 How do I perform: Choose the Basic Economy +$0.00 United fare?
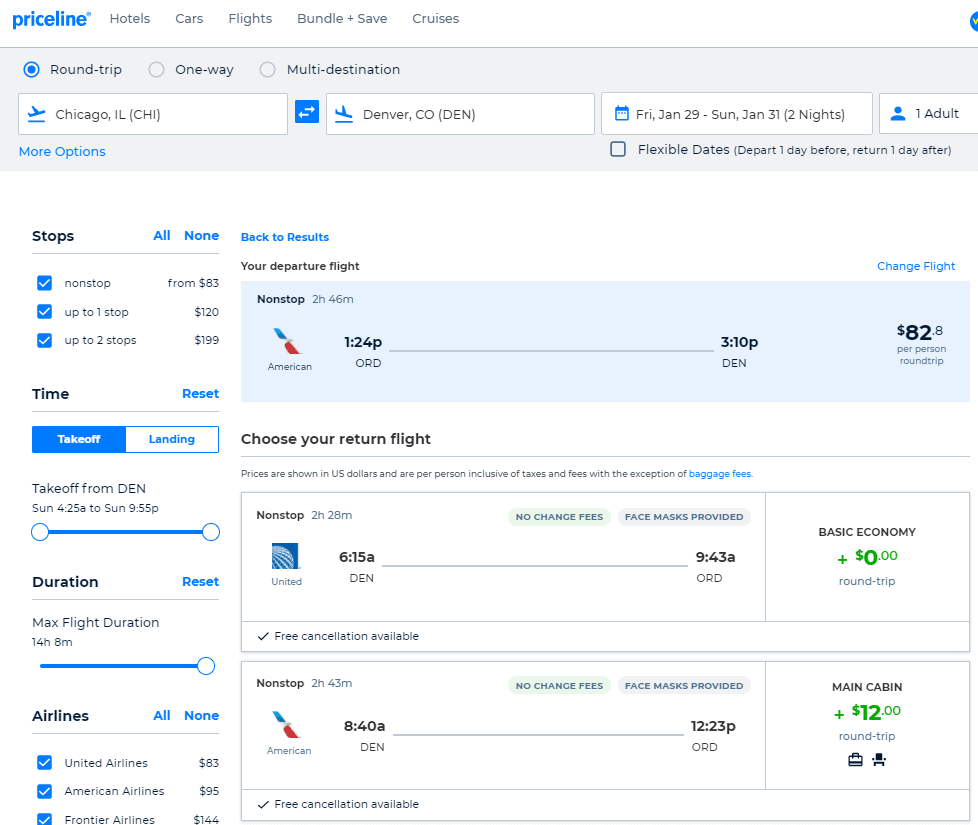[867, 557]
